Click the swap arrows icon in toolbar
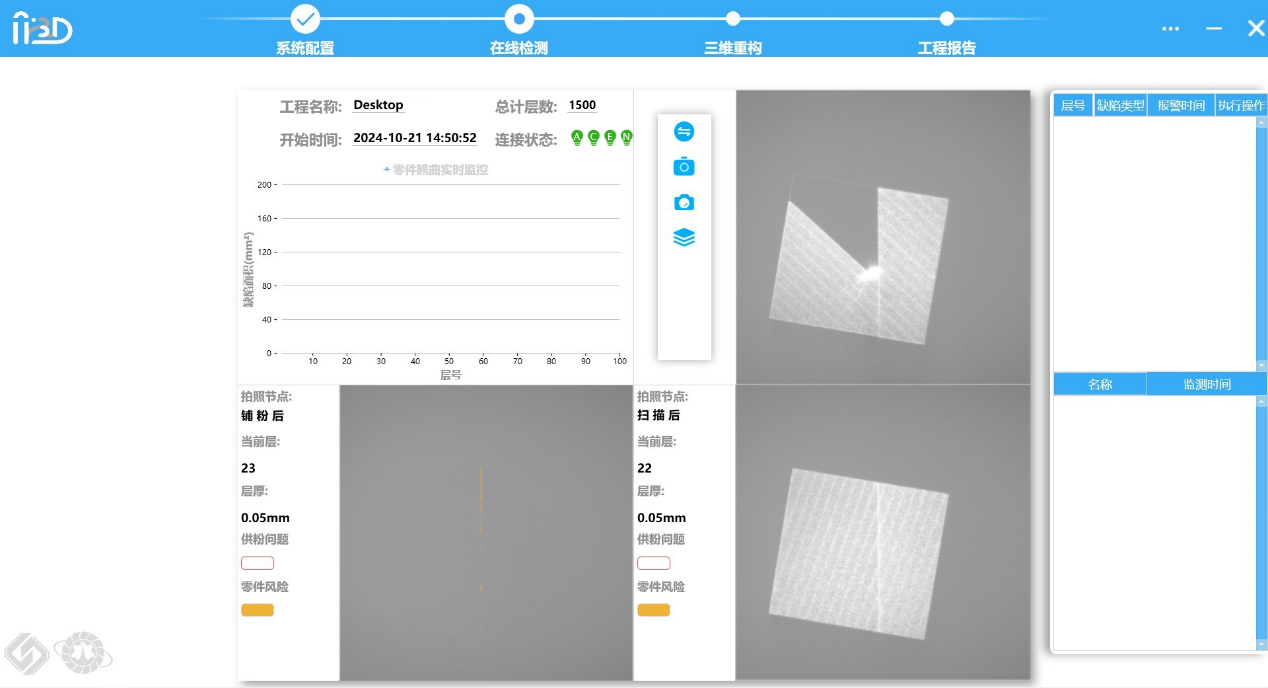Screen dimensions: 1268x688 coord(684,131)
